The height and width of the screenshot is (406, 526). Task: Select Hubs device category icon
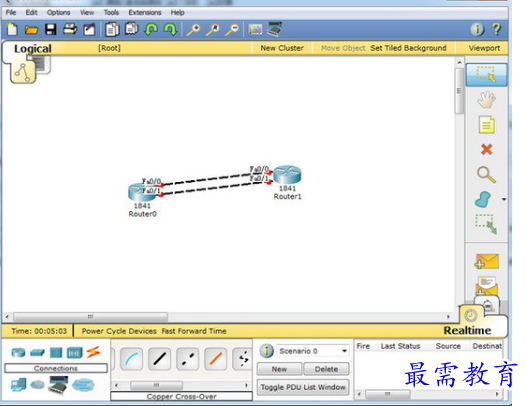[x=56, y=352]
